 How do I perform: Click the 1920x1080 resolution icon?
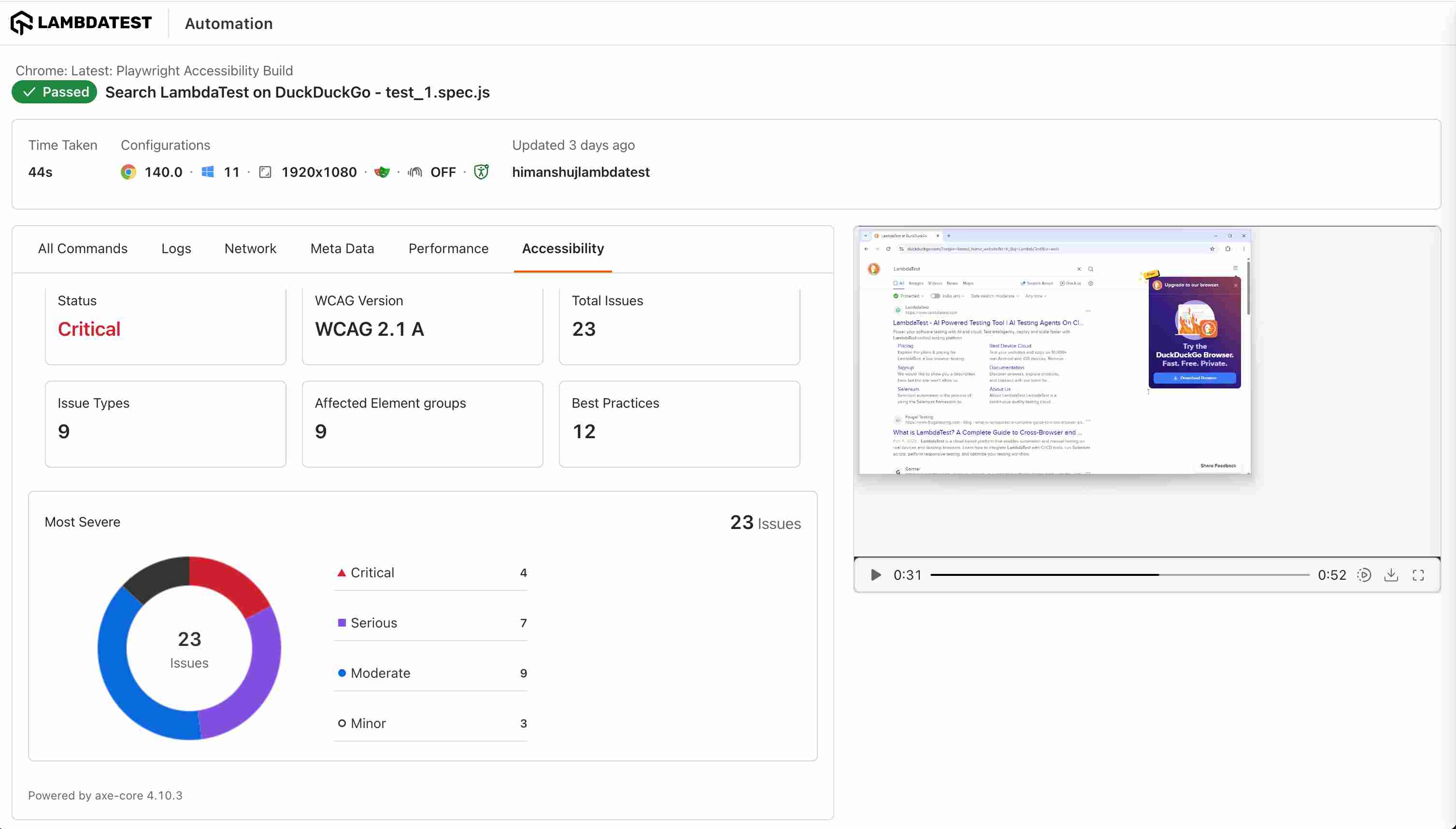265,172
